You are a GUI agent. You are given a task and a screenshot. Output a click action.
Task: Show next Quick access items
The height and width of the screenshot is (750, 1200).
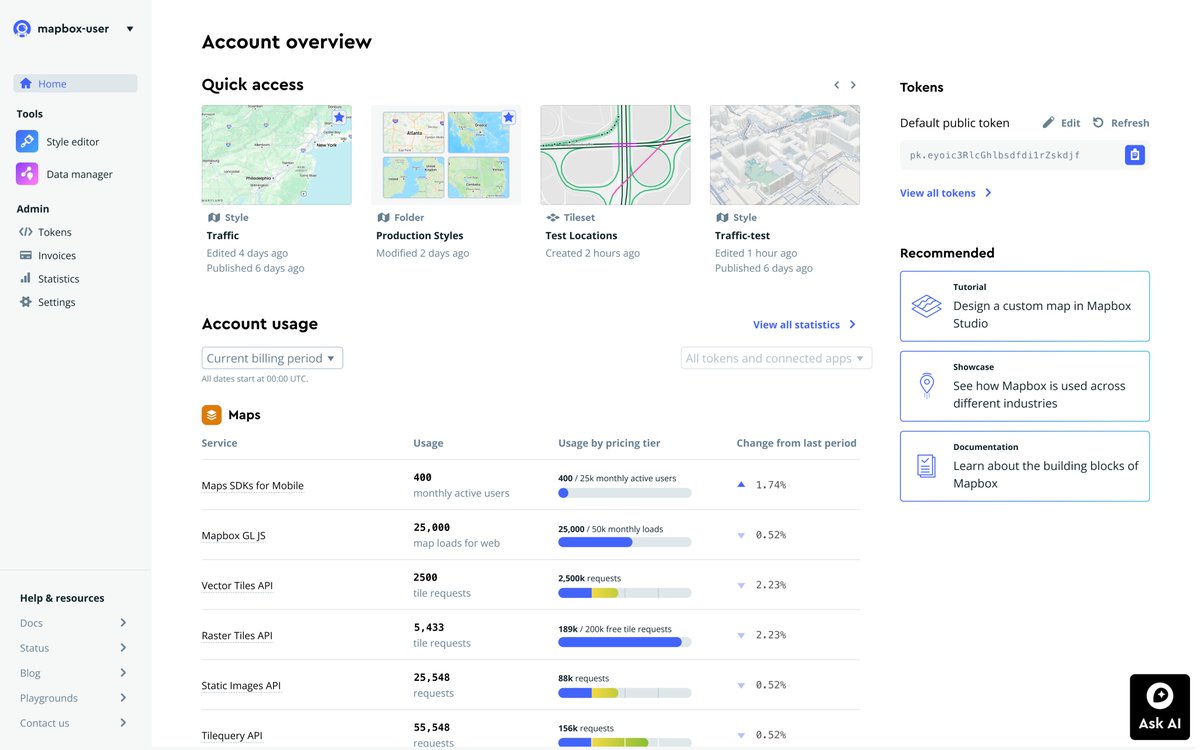[x=853, y=85]
